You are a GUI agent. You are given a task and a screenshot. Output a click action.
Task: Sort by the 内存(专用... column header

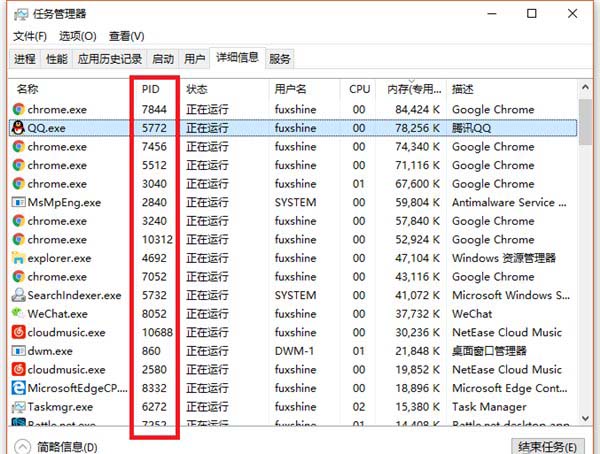[414, 89]
